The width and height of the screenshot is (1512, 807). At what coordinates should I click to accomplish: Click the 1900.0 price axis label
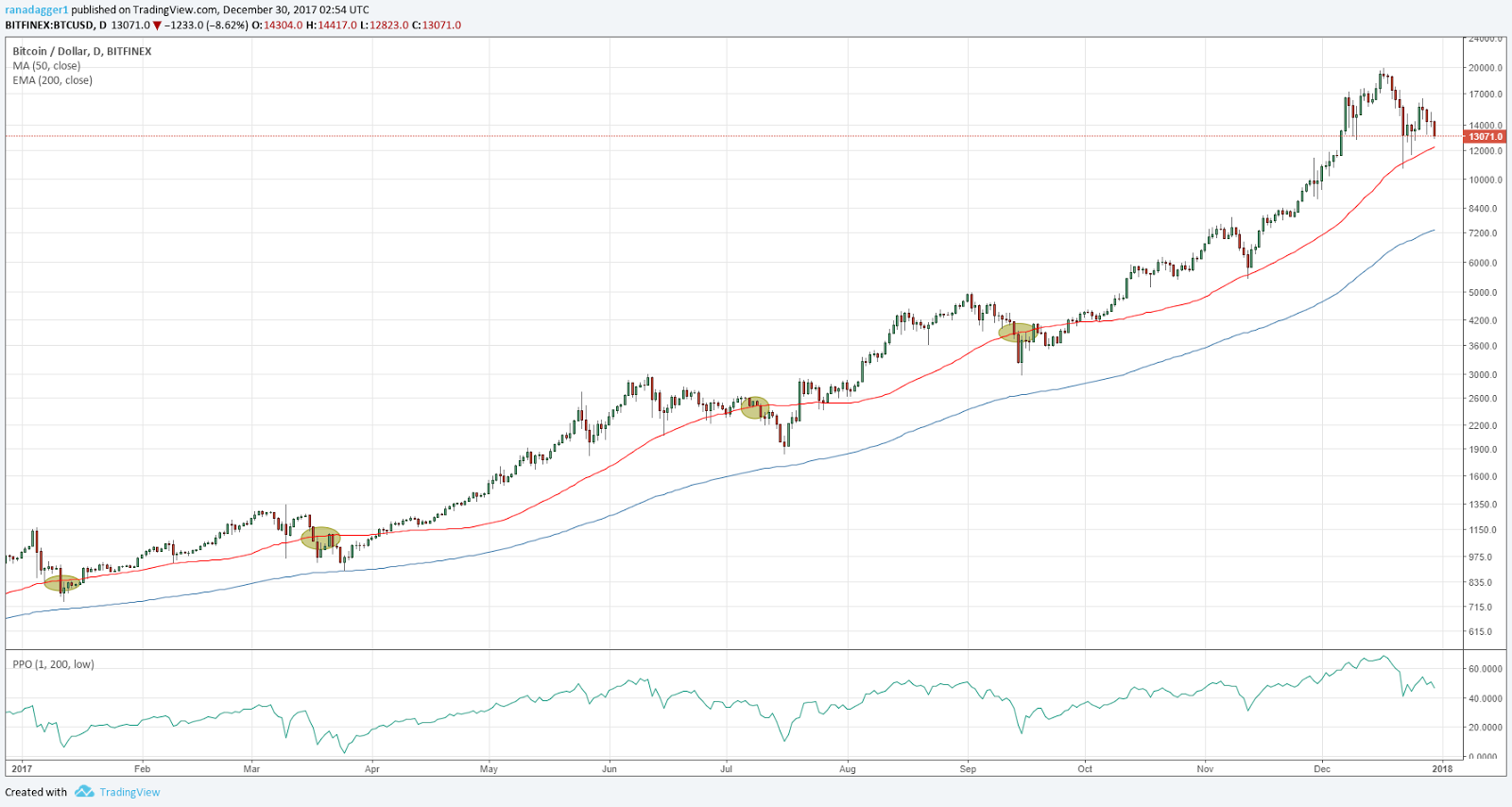pyautogui.click(x=1483, y=449)
